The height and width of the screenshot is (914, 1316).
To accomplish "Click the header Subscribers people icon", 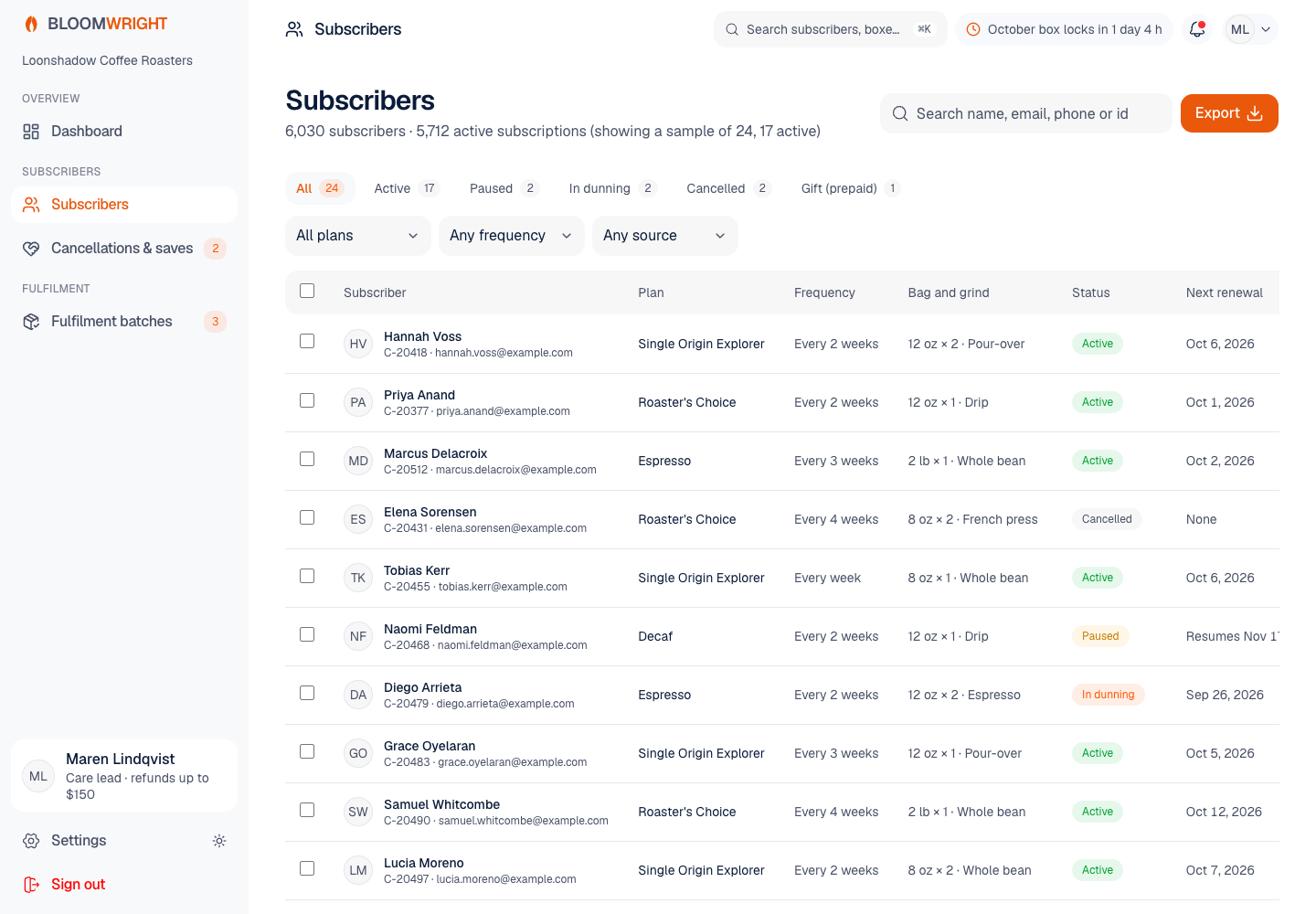I will [x=294, y=29].
